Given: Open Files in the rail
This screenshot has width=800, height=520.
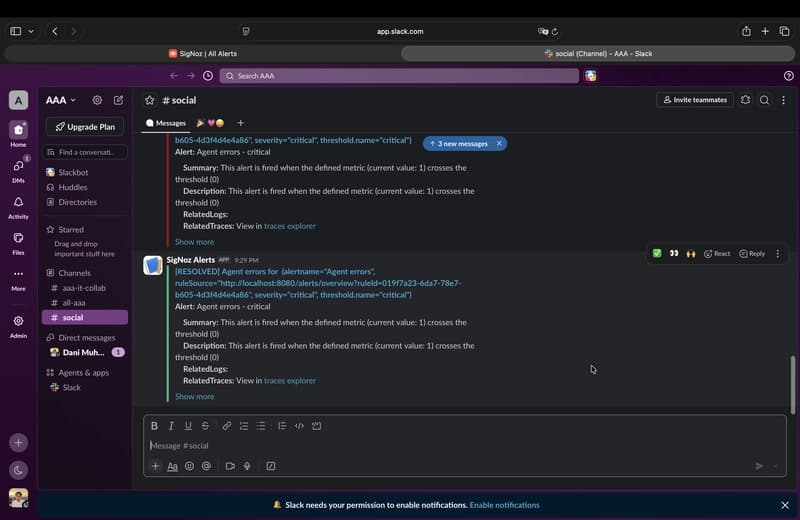Looking at the screenshot, I should click(x=18, y=243).
